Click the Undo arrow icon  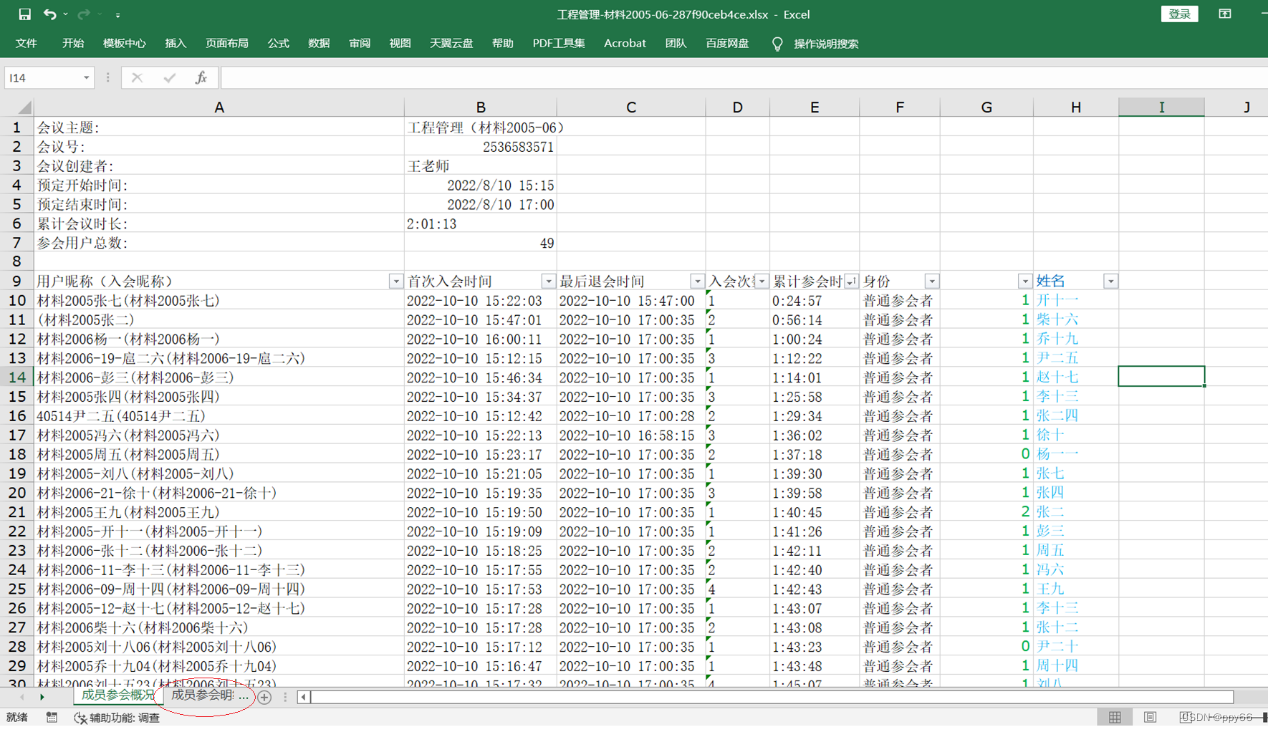[x=49, y=14]
